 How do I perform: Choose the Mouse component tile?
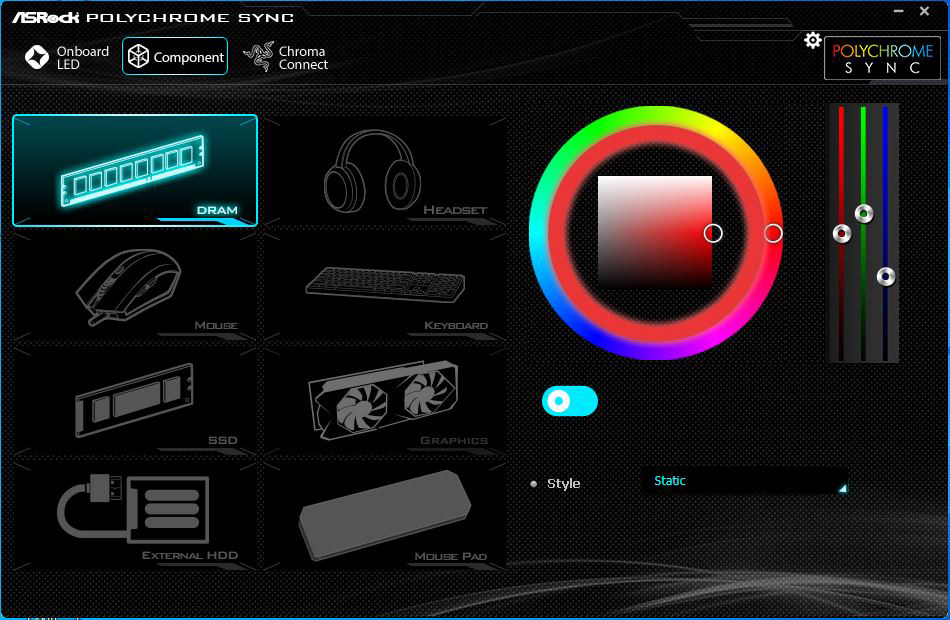[135, 285]
